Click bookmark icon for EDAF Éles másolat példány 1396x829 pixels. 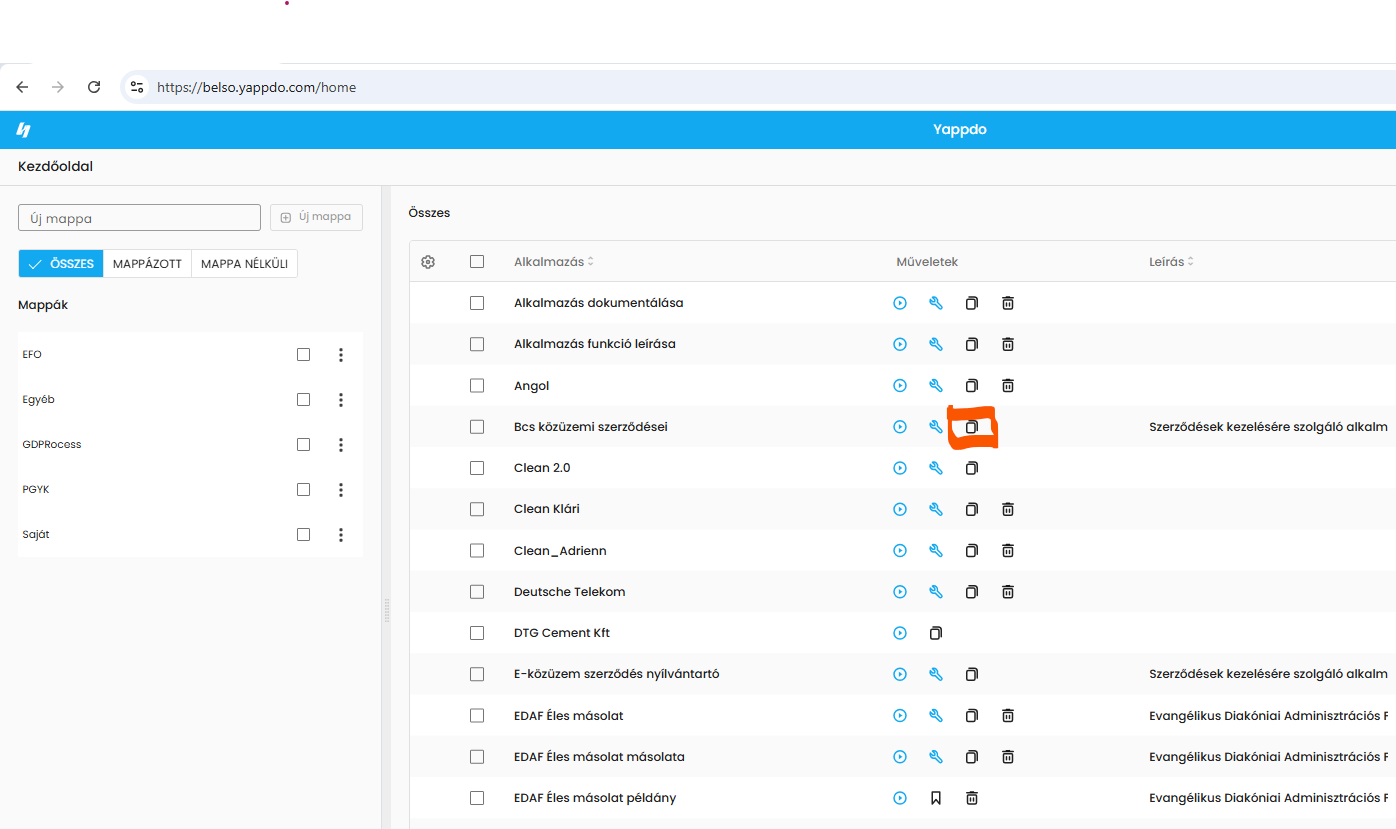pos(936,798)
